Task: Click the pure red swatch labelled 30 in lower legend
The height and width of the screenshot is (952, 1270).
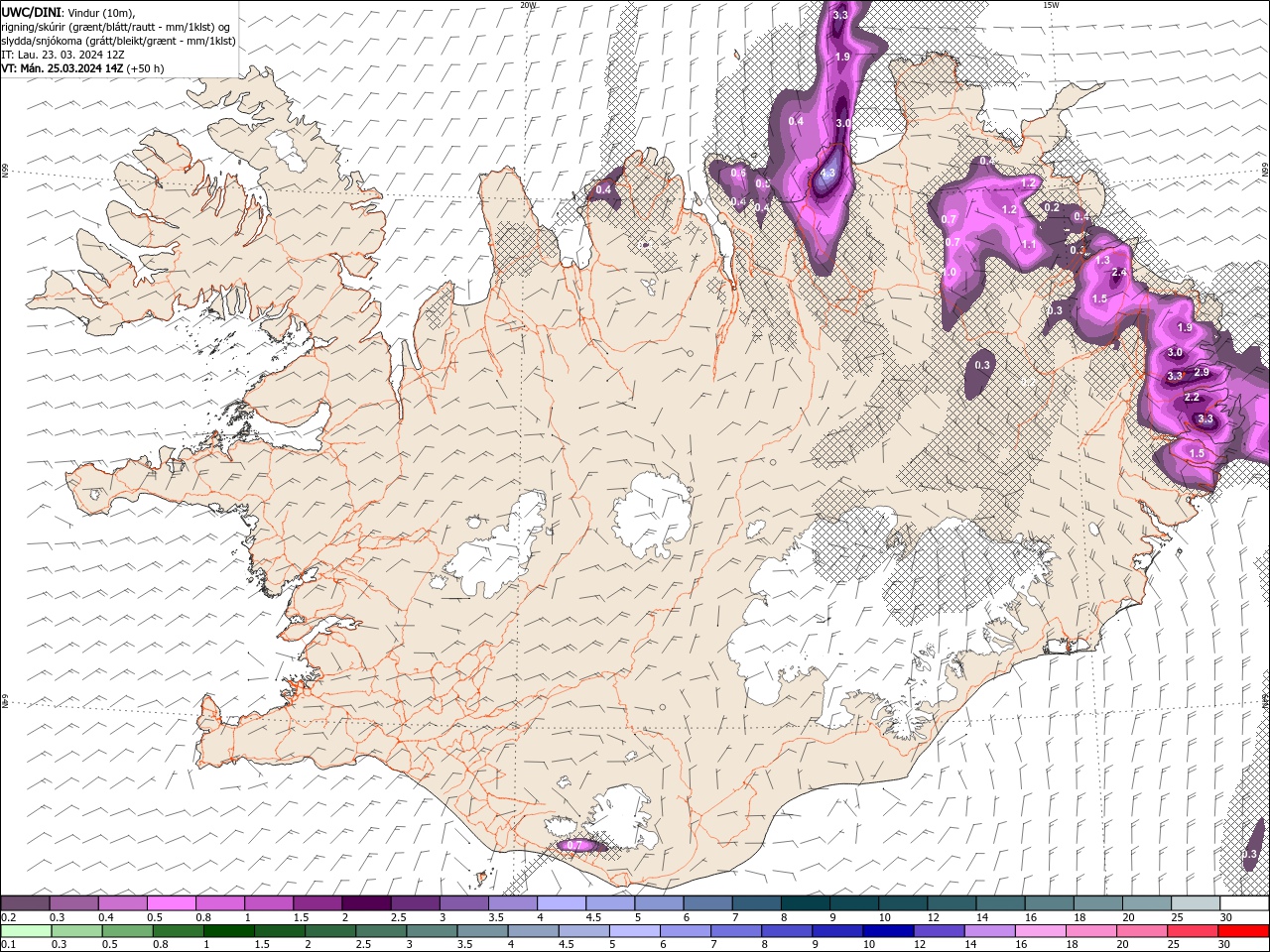Action: (1243, 930)
